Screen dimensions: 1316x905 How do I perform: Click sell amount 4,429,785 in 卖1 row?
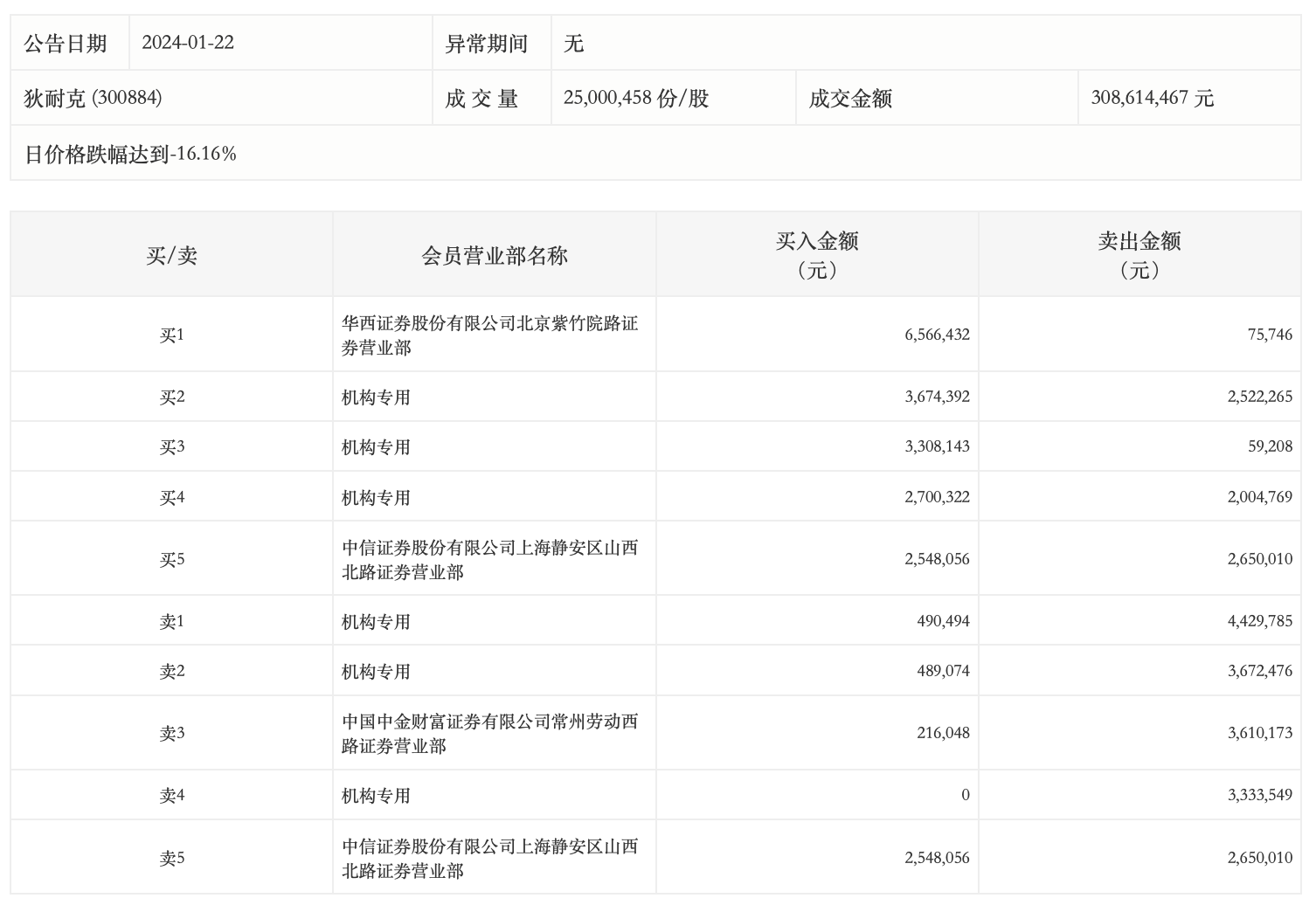coord(1259,621)
